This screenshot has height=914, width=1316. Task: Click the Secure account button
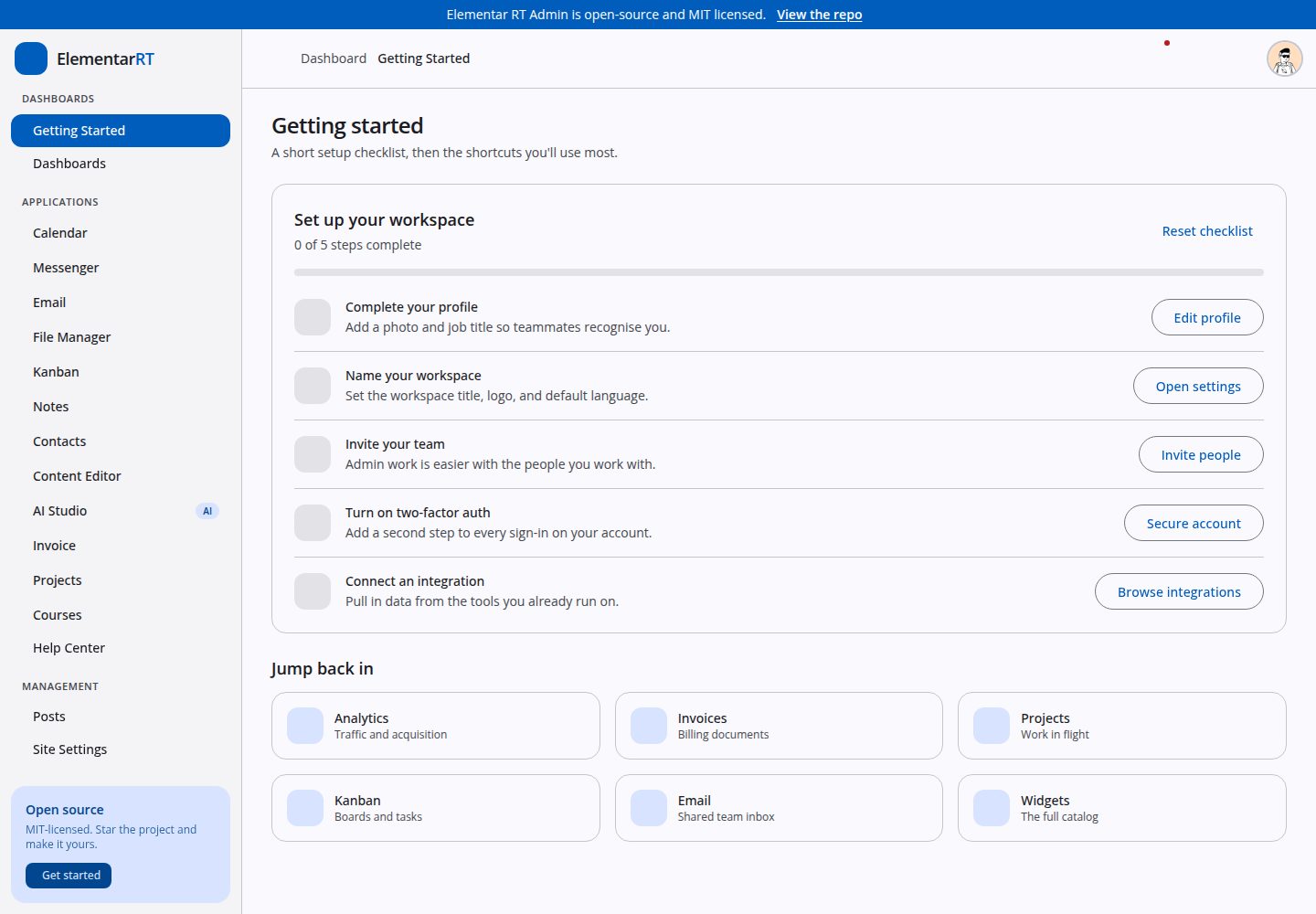1194,523
